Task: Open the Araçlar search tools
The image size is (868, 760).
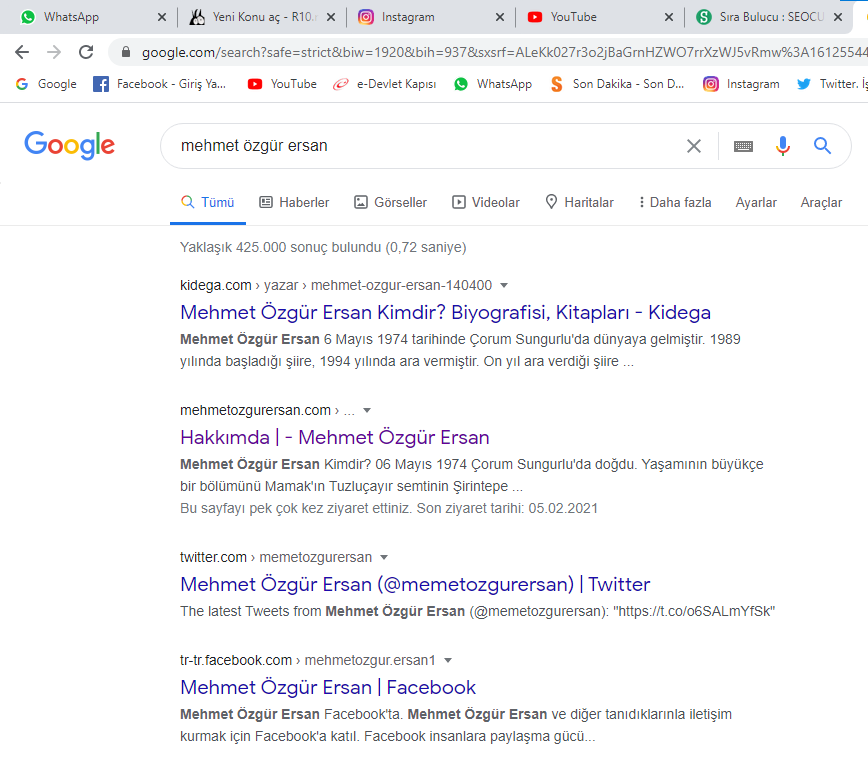Action: pyautogui.click(x=821, y=203)
